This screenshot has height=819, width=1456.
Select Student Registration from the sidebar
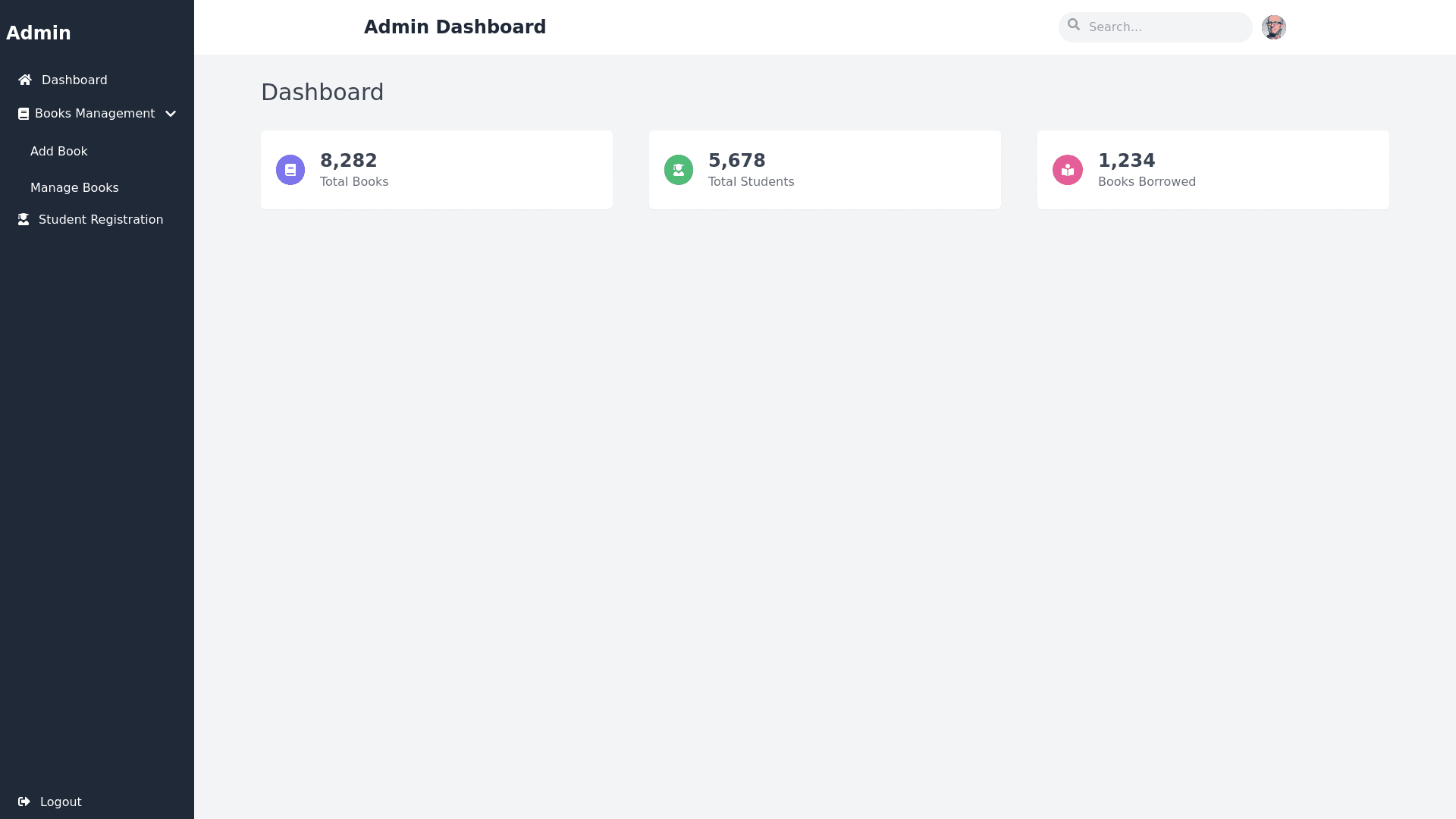[100, 219]
